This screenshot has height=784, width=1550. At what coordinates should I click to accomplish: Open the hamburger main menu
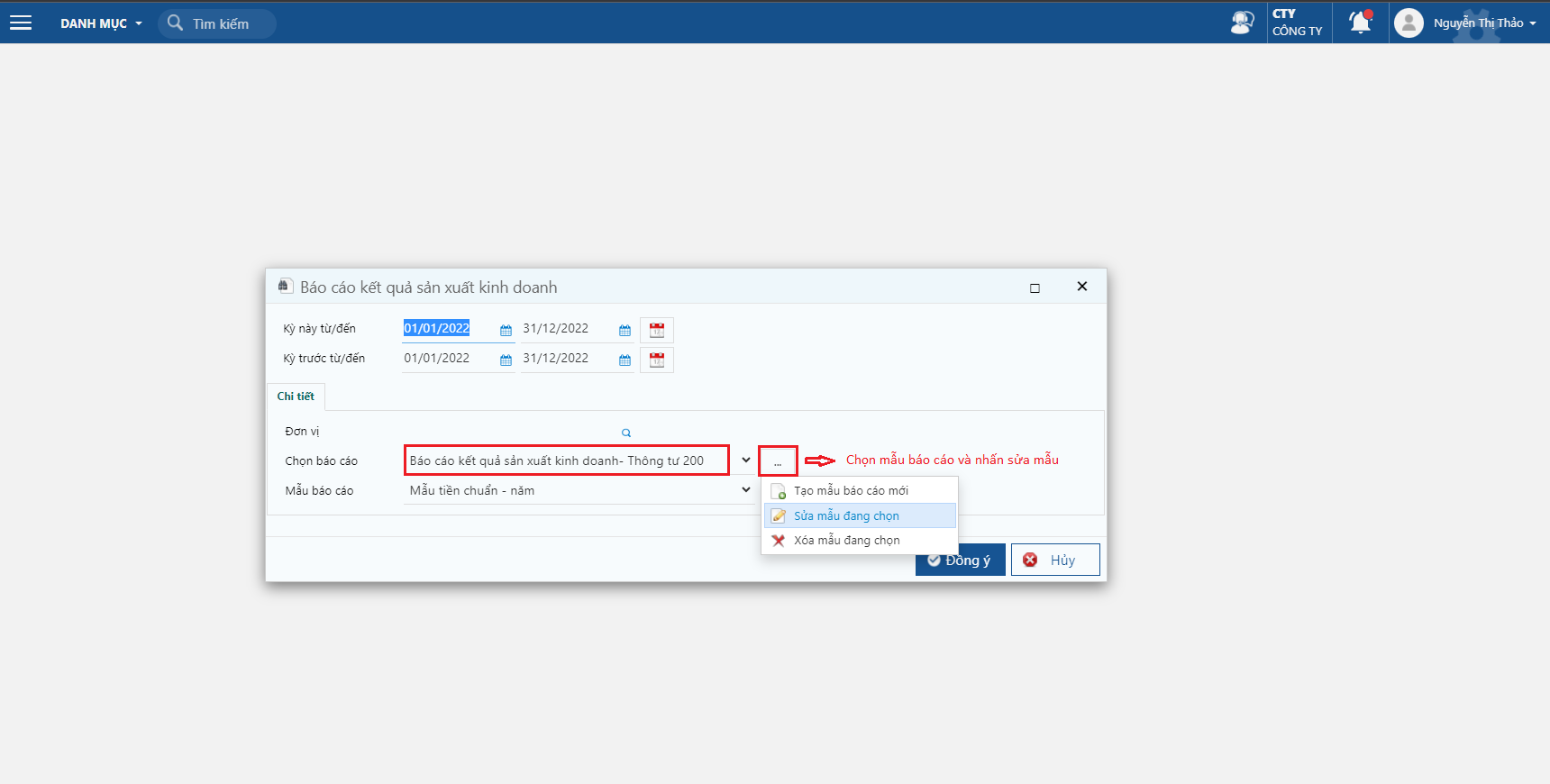tap(21, 23)
